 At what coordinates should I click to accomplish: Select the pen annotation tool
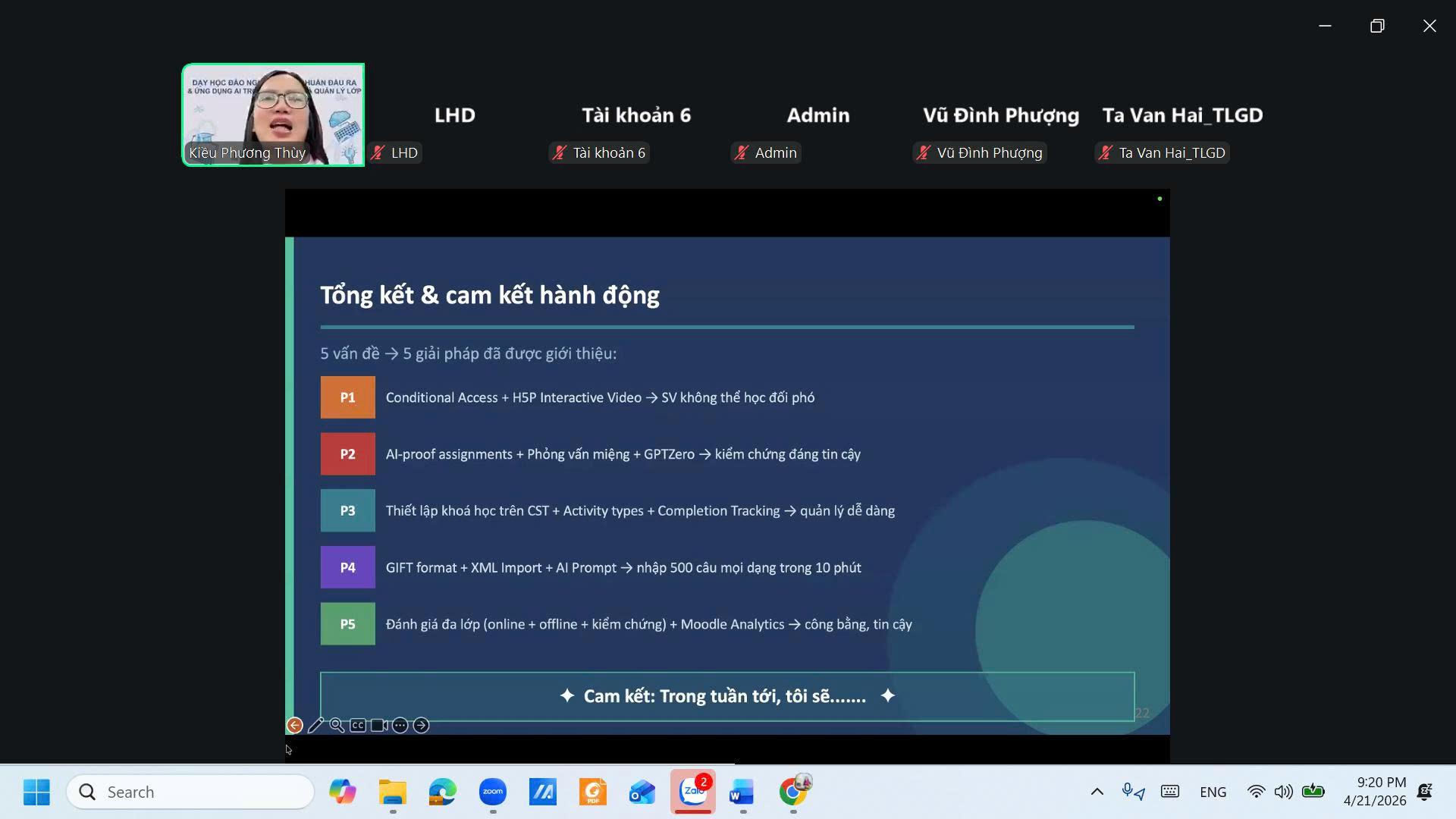[x=315, y=726]
